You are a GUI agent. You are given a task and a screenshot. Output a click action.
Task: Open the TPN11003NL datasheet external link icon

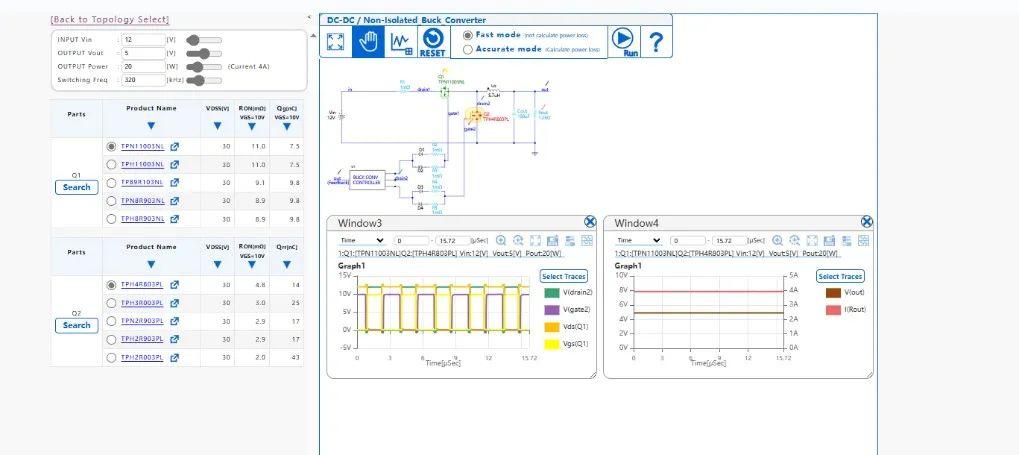(174, 147)
